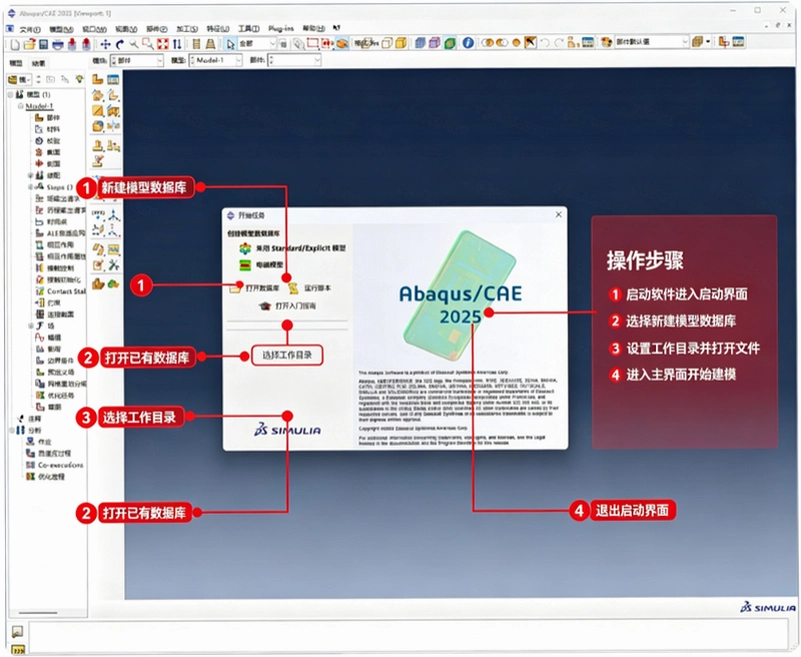Viewport: 801px width, 657px height.
Task: Open the 视口 menu
Action: point(94,29)
